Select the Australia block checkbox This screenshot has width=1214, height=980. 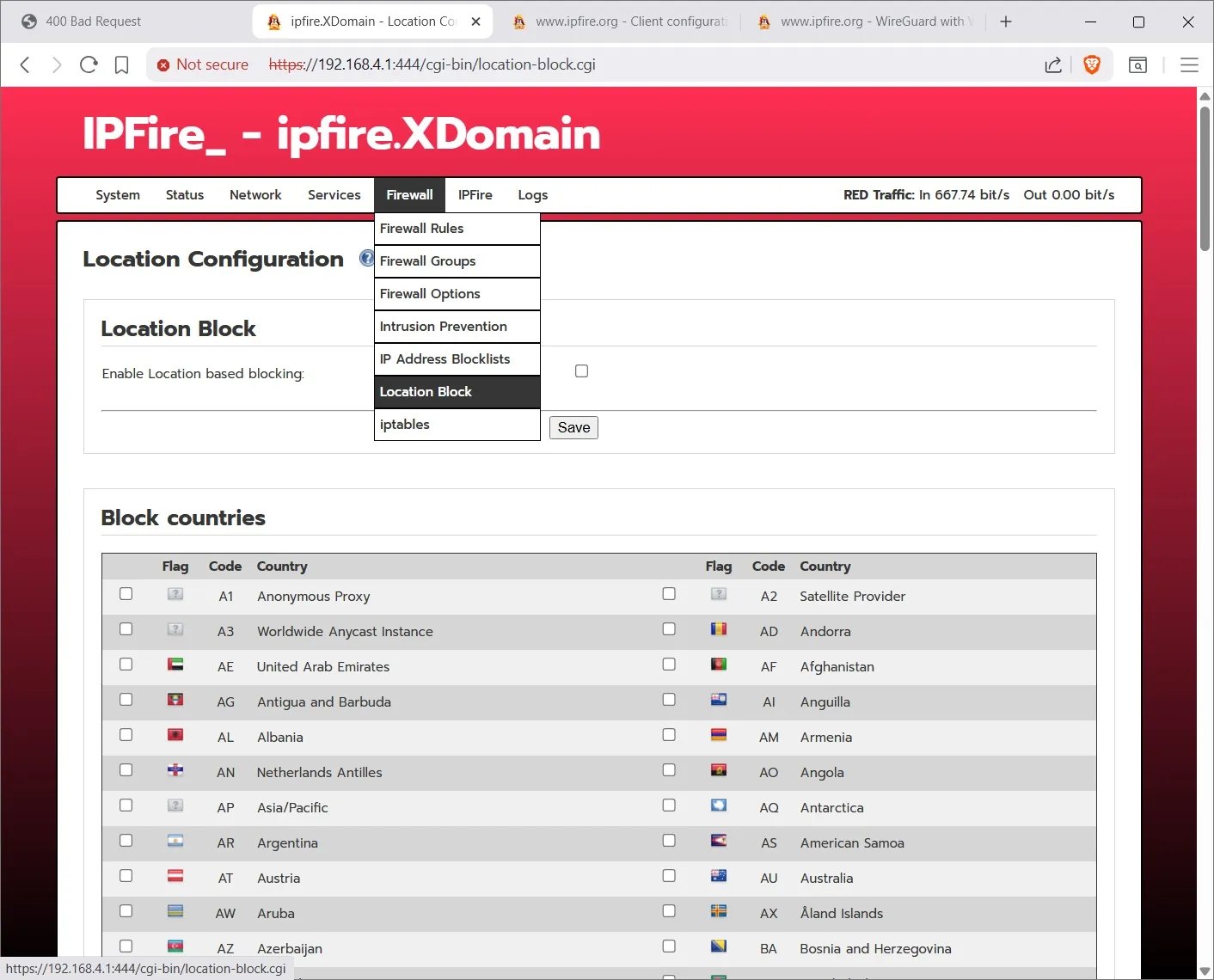[669, 876]
